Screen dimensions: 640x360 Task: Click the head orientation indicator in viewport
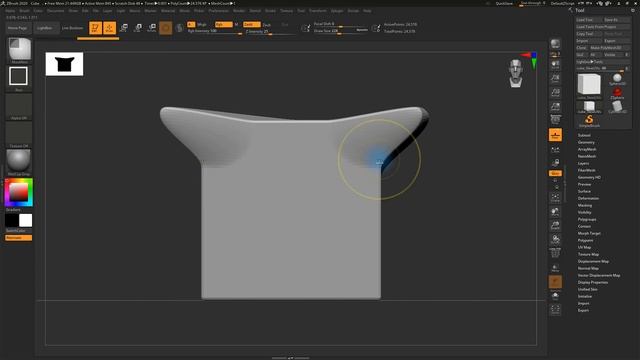point(516,73)
